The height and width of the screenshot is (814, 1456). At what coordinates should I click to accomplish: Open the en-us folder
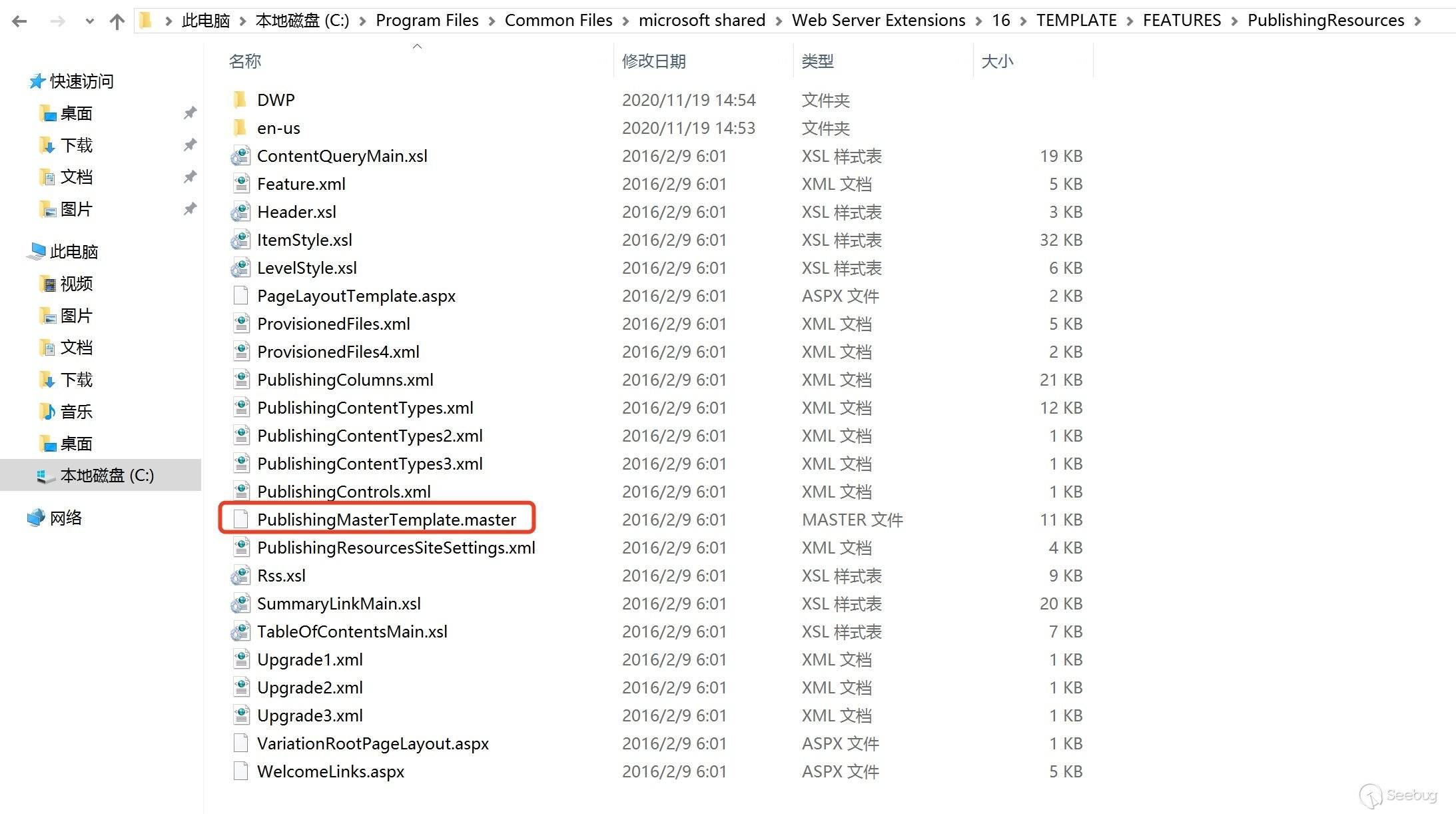click(x=278, y=128)
